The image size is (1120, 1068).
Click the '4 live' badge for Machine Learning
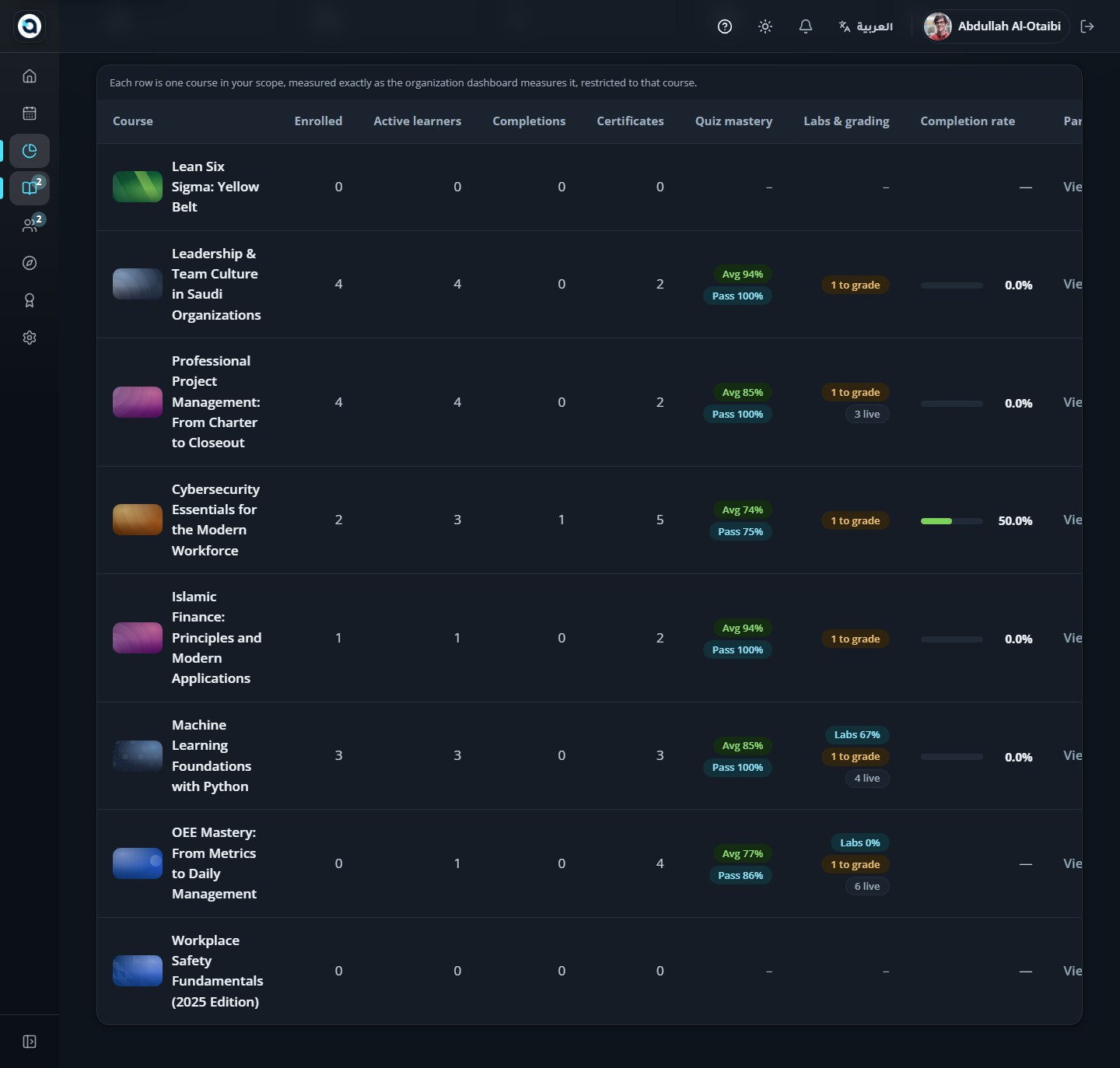point(867,778)
